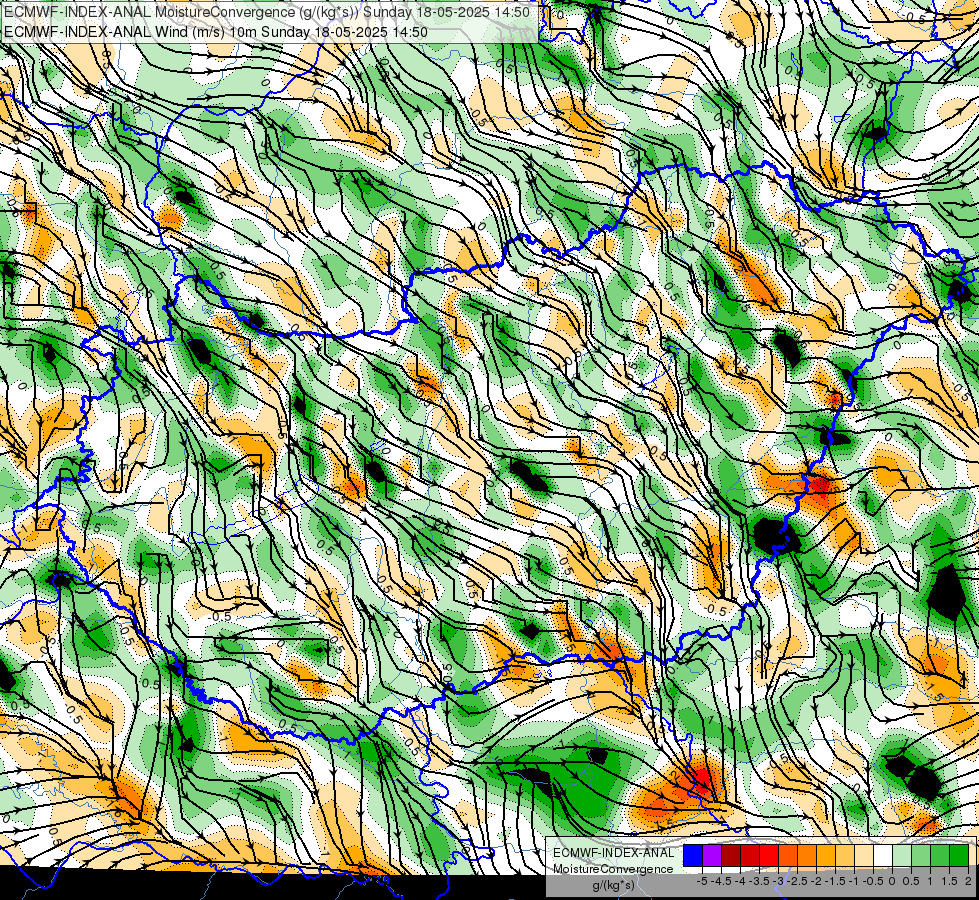Image resolution: width=979 pixels, height=900 pixels.
Task: Select the orange-red swatch between -3 and -2.5
Action: pos(788,856)
